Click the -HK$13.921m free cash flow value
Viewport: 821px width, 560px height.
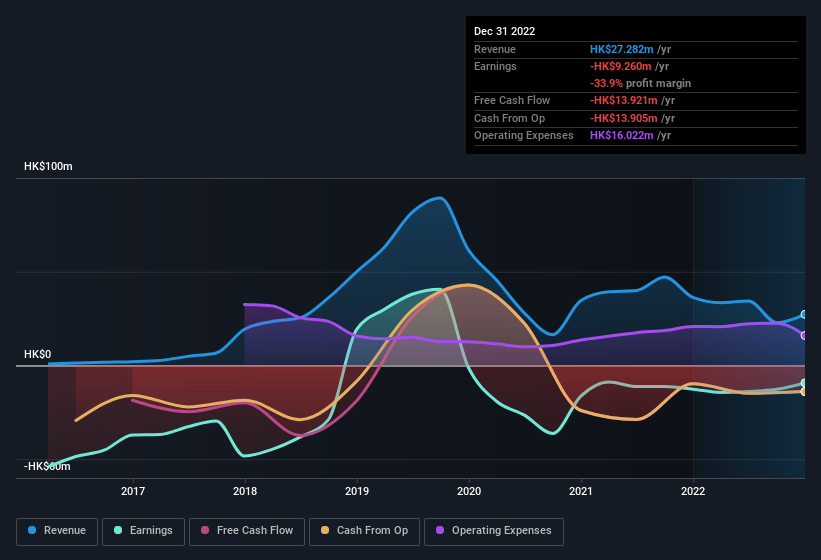624,100
